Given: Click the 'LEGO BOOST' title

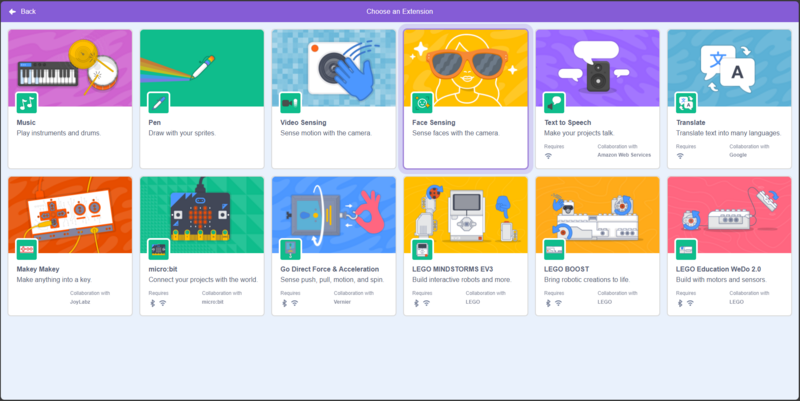Looking at the screenshot, I should tap(566, 269).
